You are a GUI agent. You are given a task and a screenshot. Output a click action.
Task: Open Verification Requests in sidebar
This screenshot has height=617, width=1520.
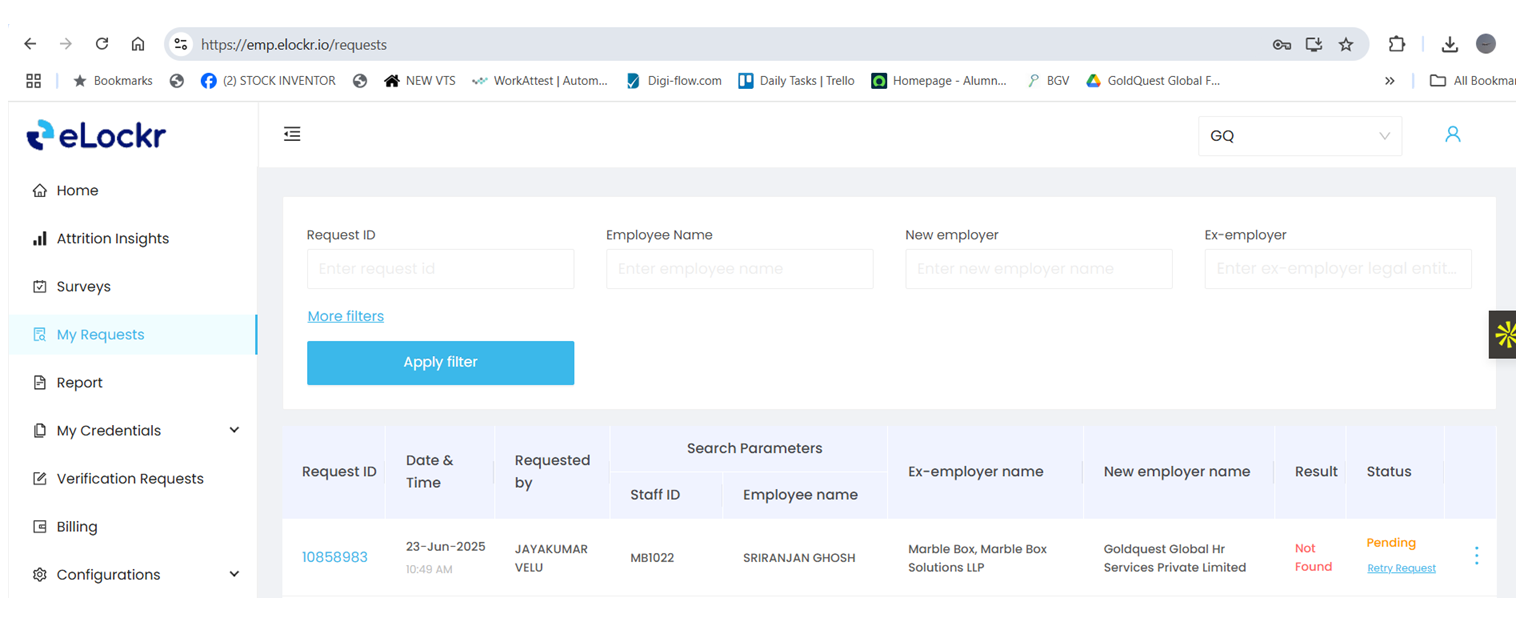(x=129, y=478)
